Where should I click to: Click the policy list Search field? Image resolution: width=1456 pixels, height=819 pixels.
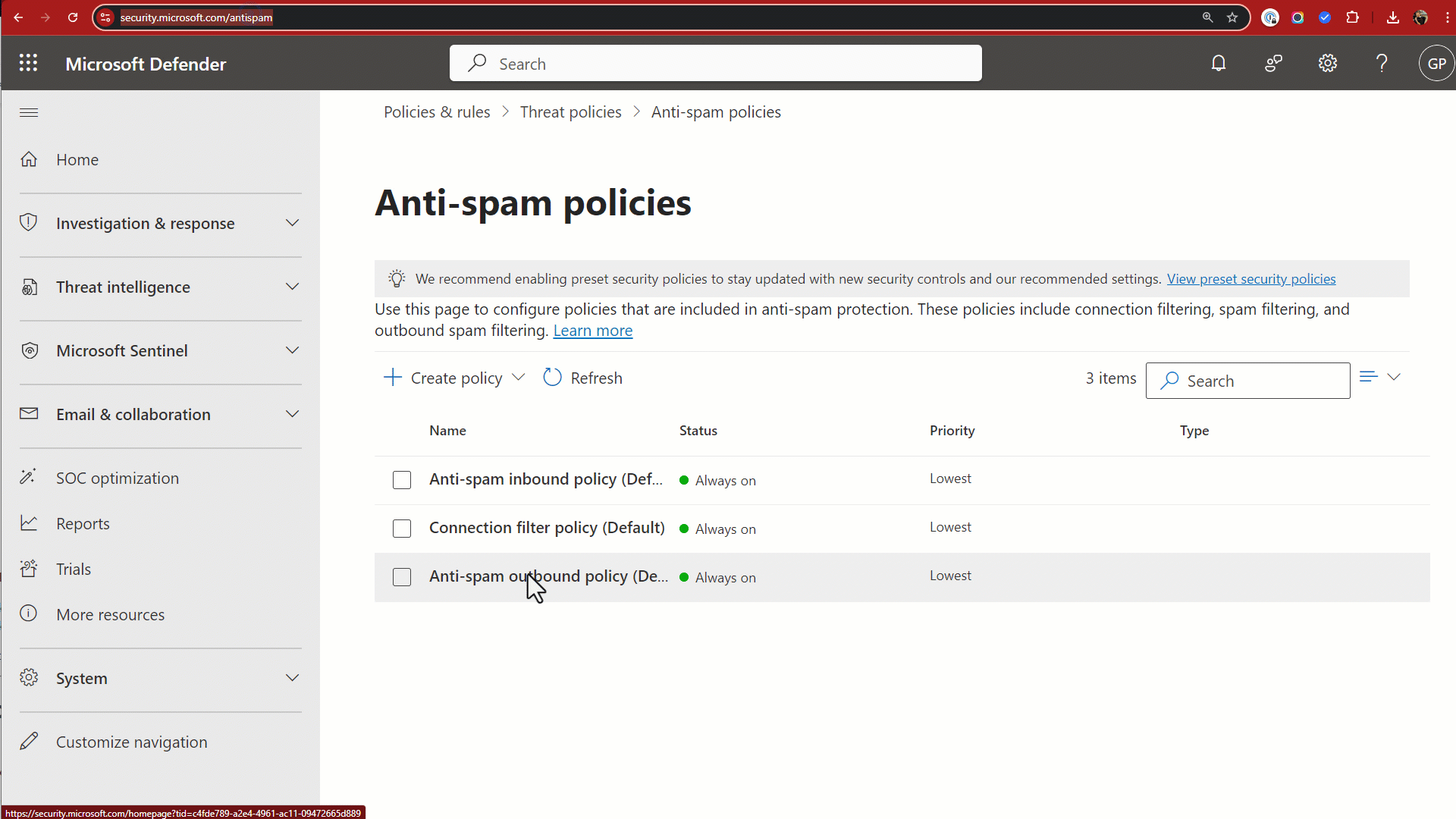(x=1259, y=381)
